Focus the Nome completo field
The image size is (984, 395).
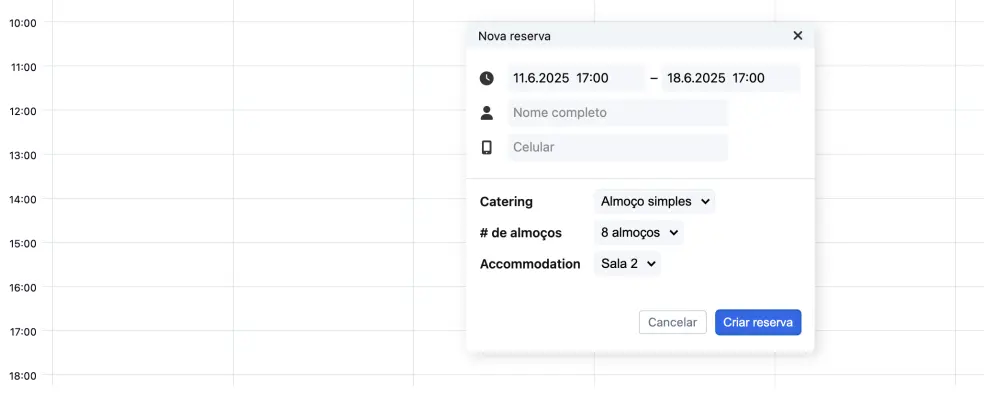(x=618, y=113)
